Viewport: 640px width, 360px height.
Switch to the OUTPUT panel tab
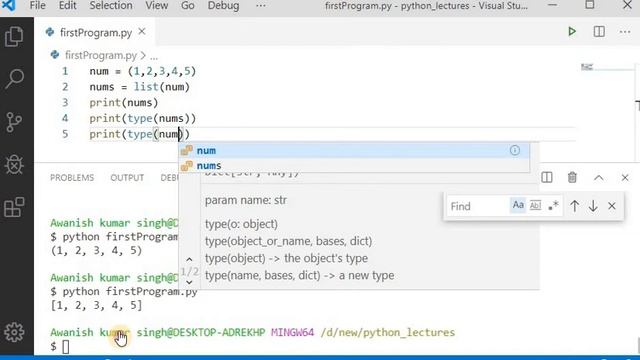click(x=127, y=178)
